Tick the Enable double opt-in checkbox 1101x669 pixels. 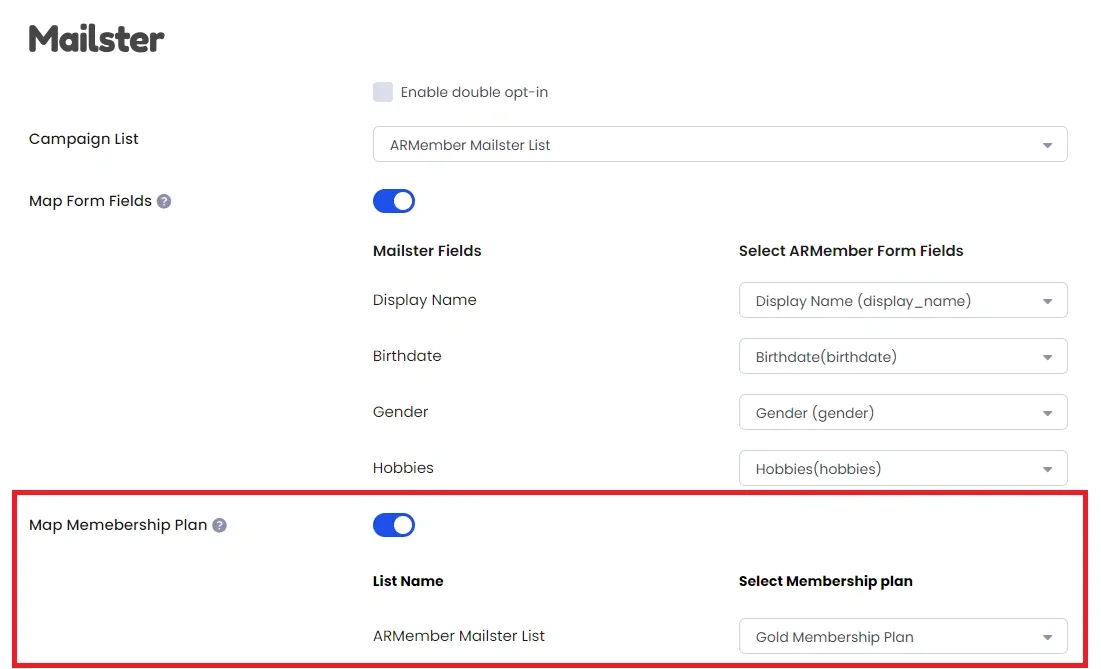383,92
